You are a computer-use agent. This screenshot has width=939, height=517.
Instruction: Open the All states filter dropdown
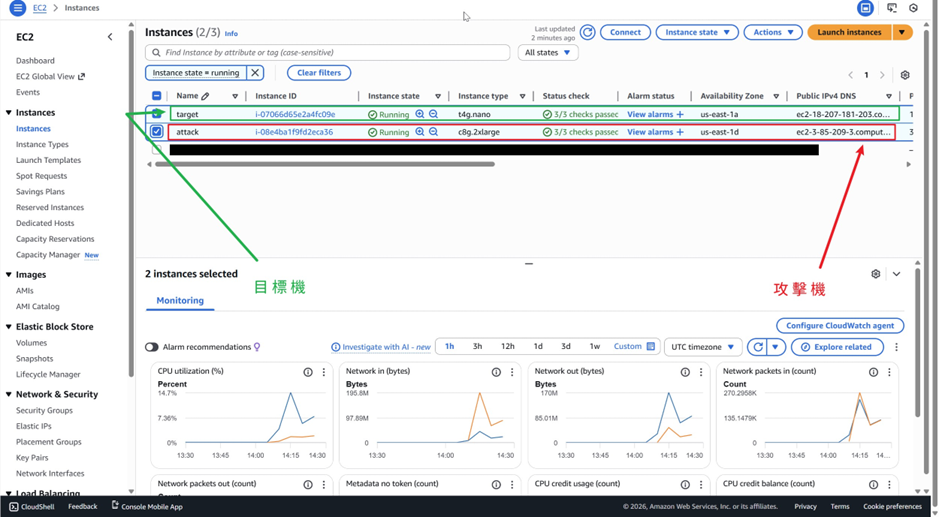coord(547,52)
